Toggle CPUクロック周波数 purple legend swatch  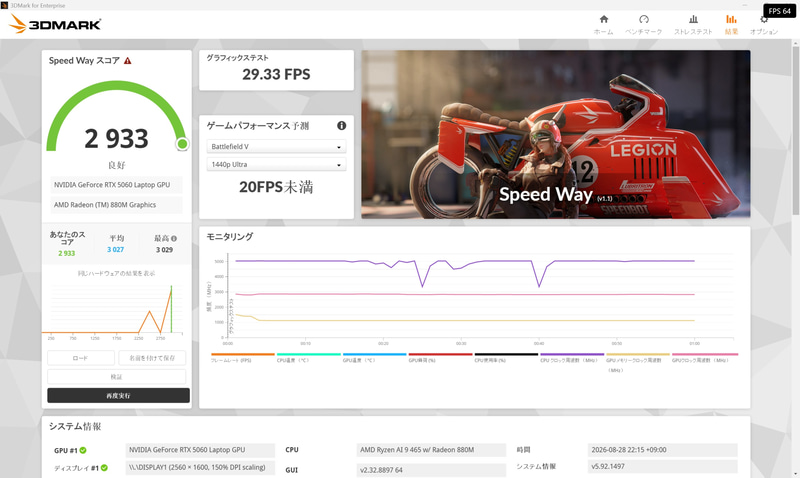tap(572, 354)
